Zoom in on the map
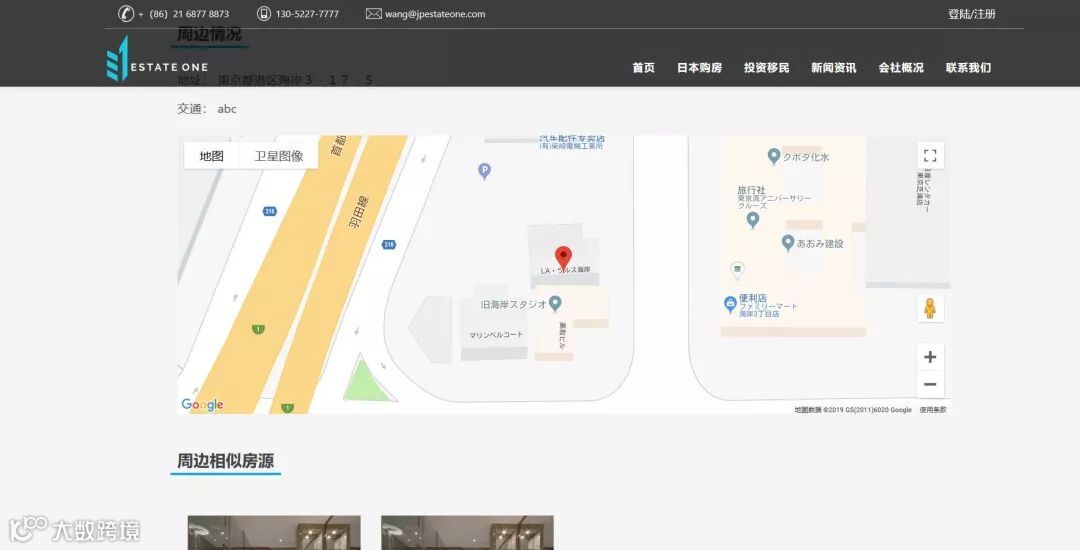 (x=930, y=357)
